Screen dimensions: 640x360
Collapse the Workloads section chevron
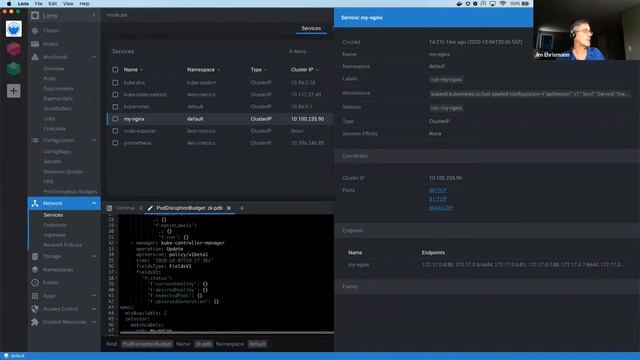94,57
